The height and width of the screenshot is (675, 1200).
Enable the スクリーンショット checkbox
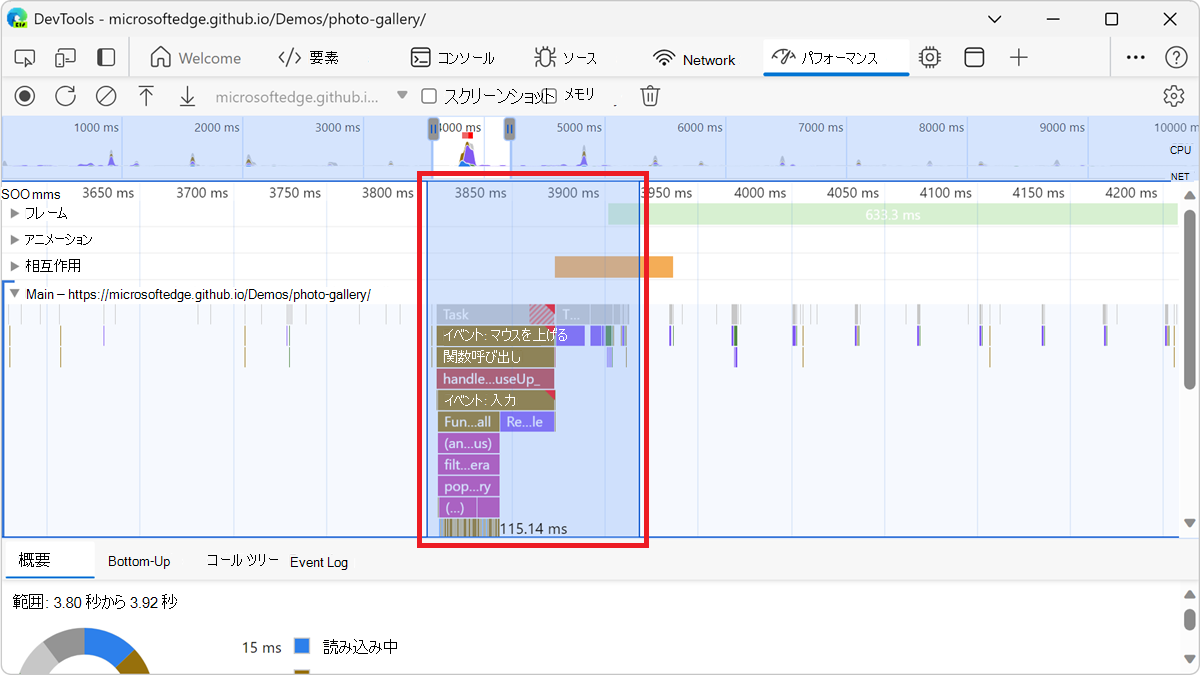(x=428, y=95)
